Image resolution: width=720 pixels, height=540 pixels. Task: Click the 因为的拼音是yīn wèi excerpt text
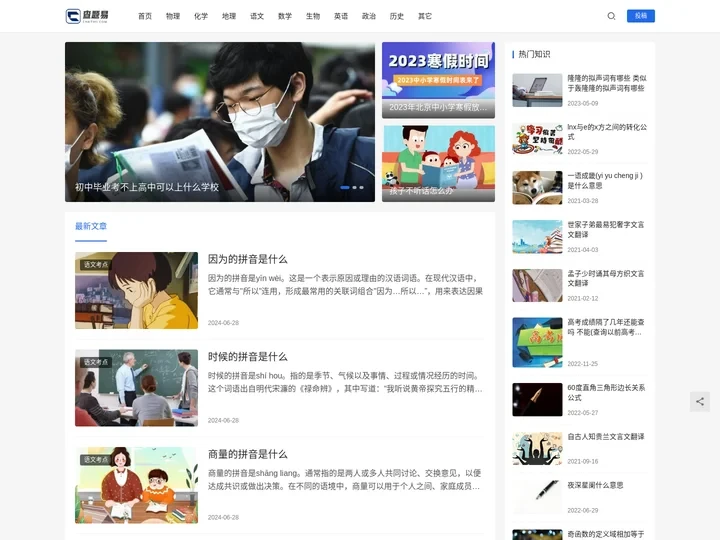pyautogui.click(x=345, y=285)
